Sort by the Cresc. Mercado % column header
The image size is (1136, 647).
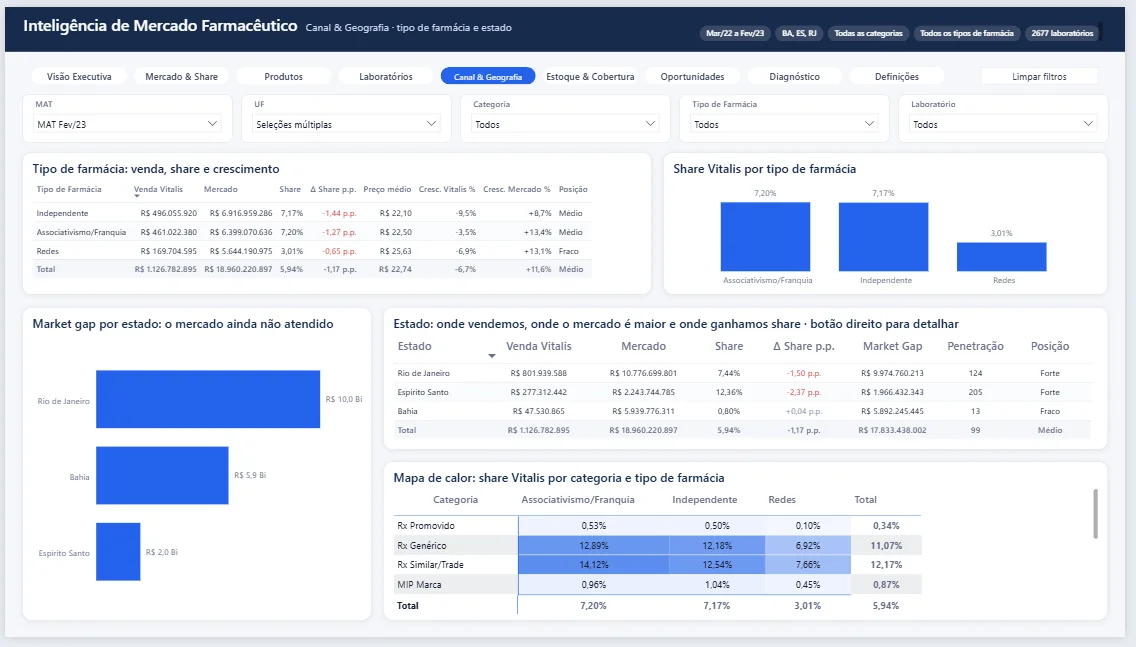pyautogui.click(x=517, y=189)
